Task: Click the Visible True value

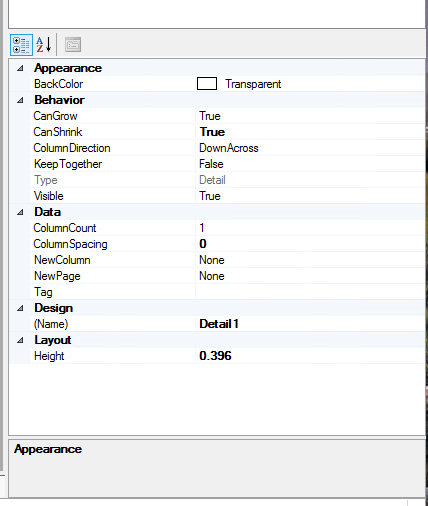Action: [210, 196]
